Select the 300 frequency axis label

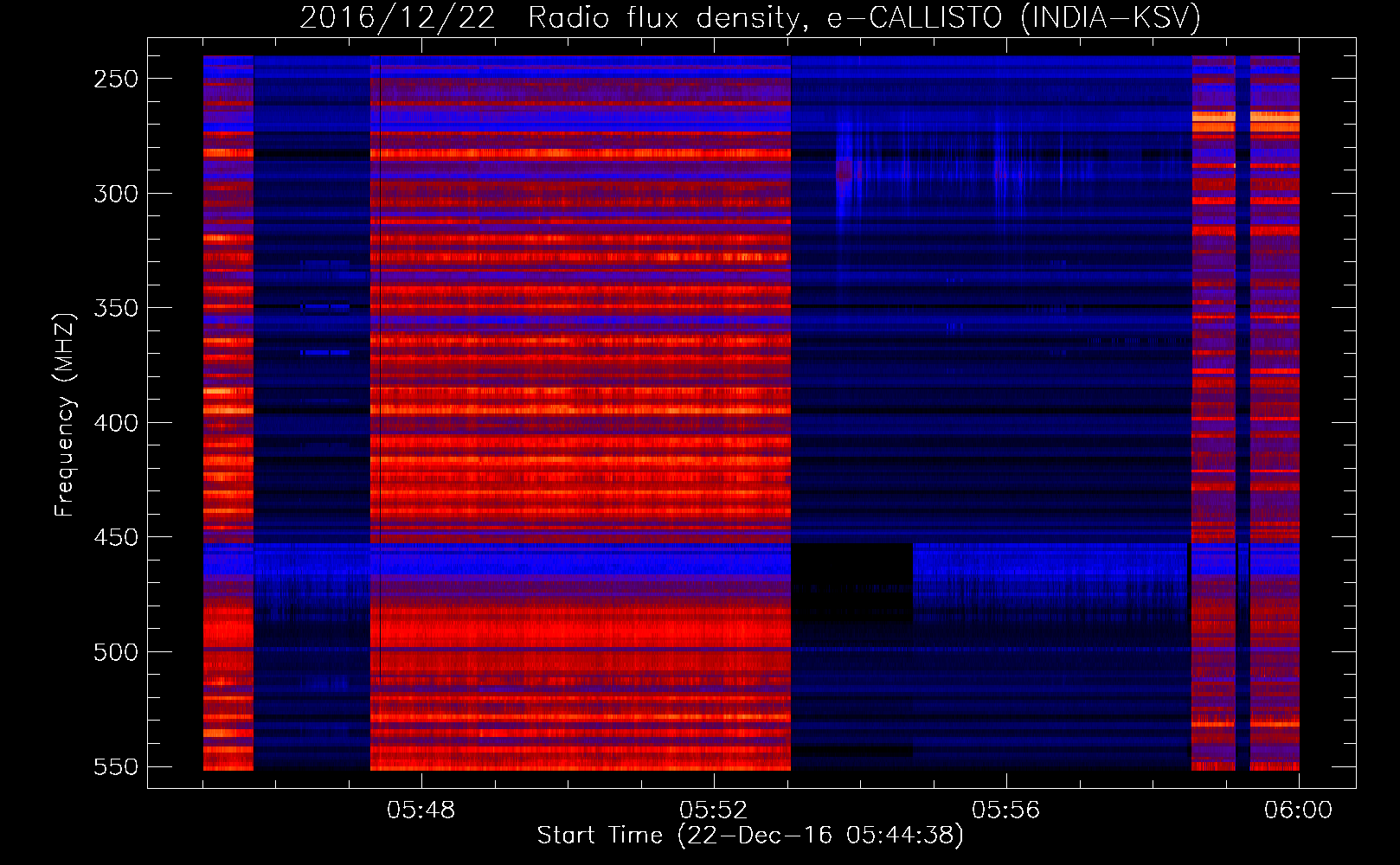click(x=116, y=194)
